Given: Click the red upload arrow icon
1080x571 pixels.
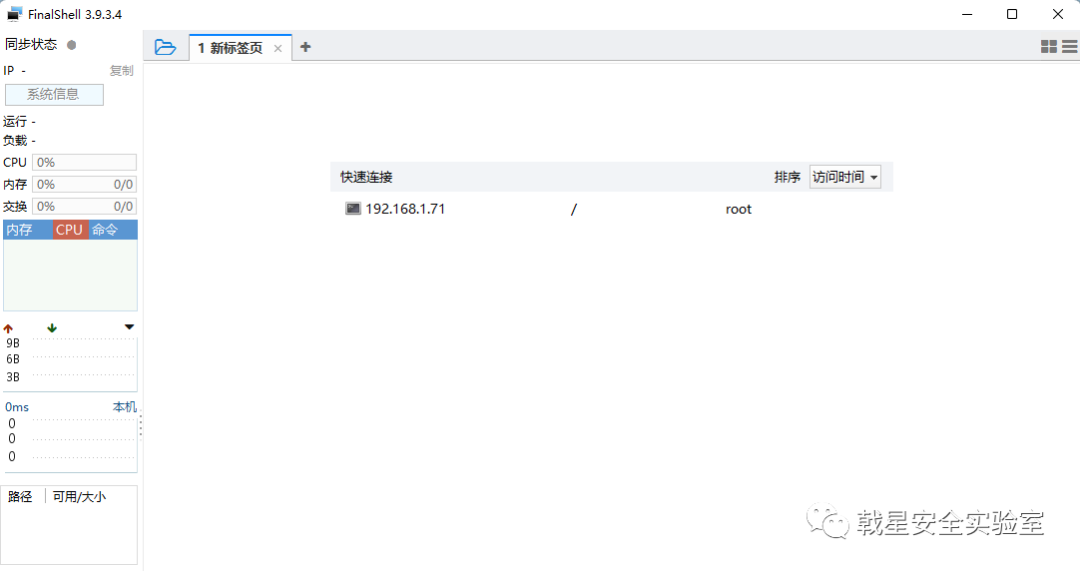Looking at the screenshot, I should [8, 329].
